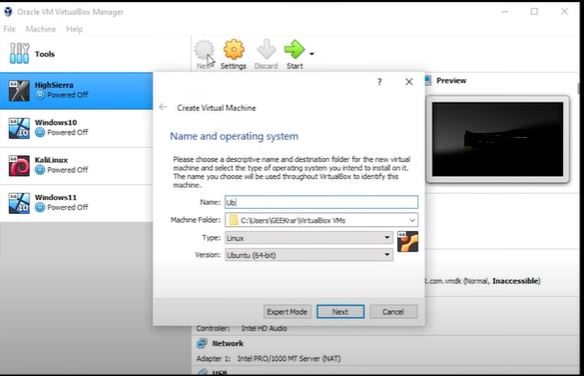Click the Name input field

(321, 202)
